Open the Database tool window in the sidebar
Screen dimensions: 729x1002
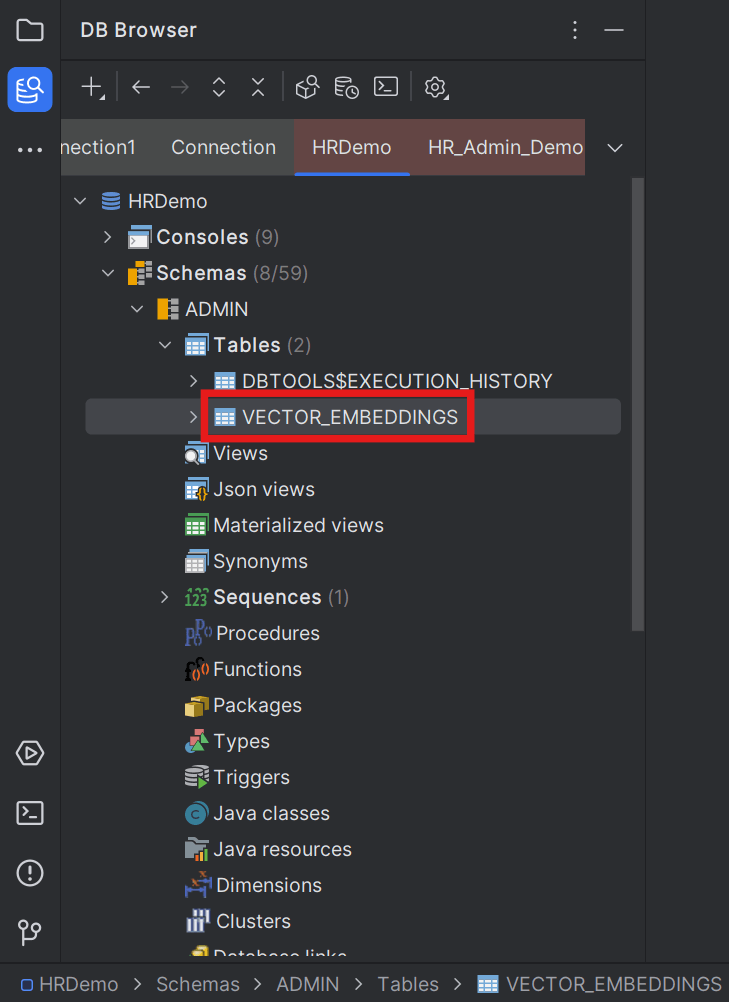pyautogui.click(x=29, y=89)
